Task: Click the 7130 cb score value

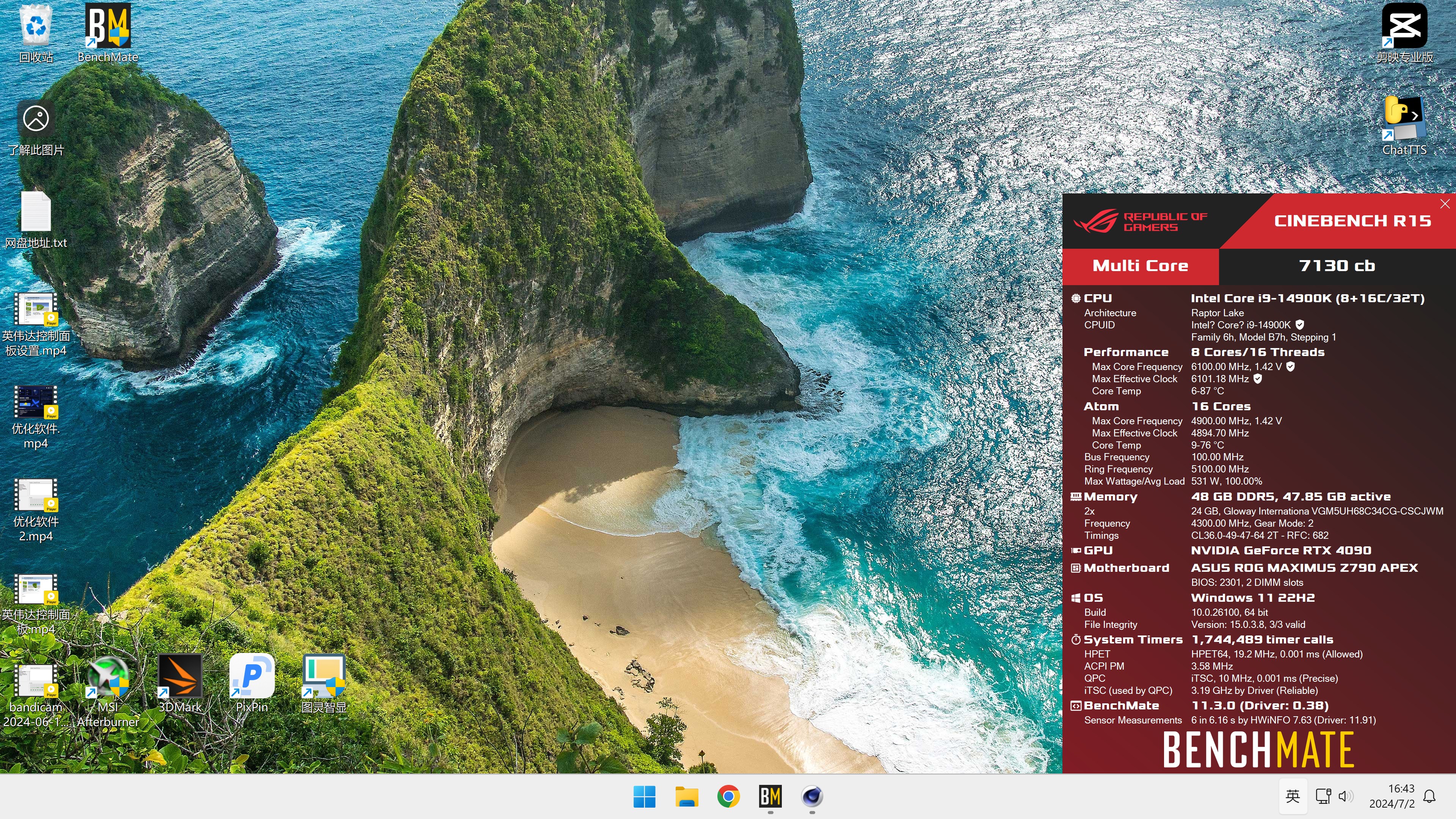Action: tap(1337, 266)
